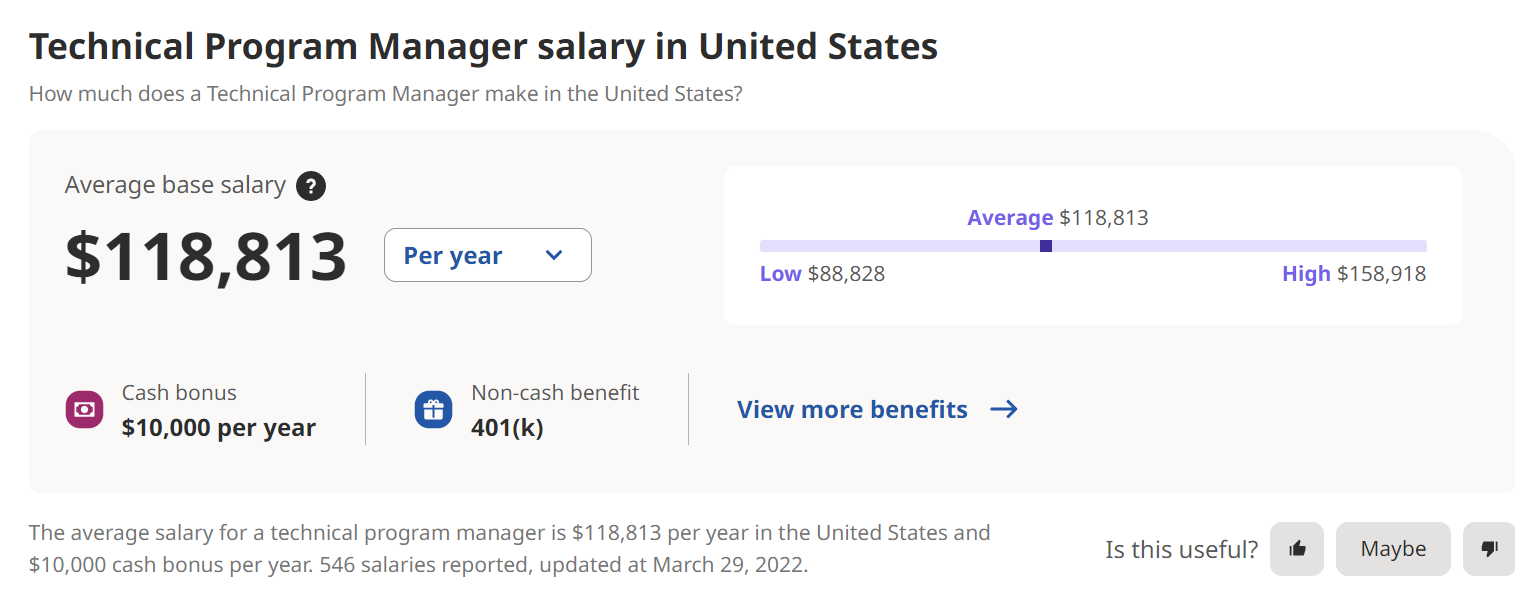Click the Average base salary label

[x=175, y=185]
